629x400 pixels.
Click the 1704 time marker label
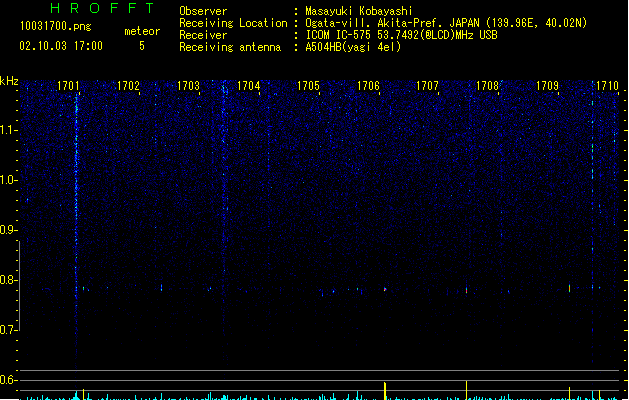(x=248, y=86)
